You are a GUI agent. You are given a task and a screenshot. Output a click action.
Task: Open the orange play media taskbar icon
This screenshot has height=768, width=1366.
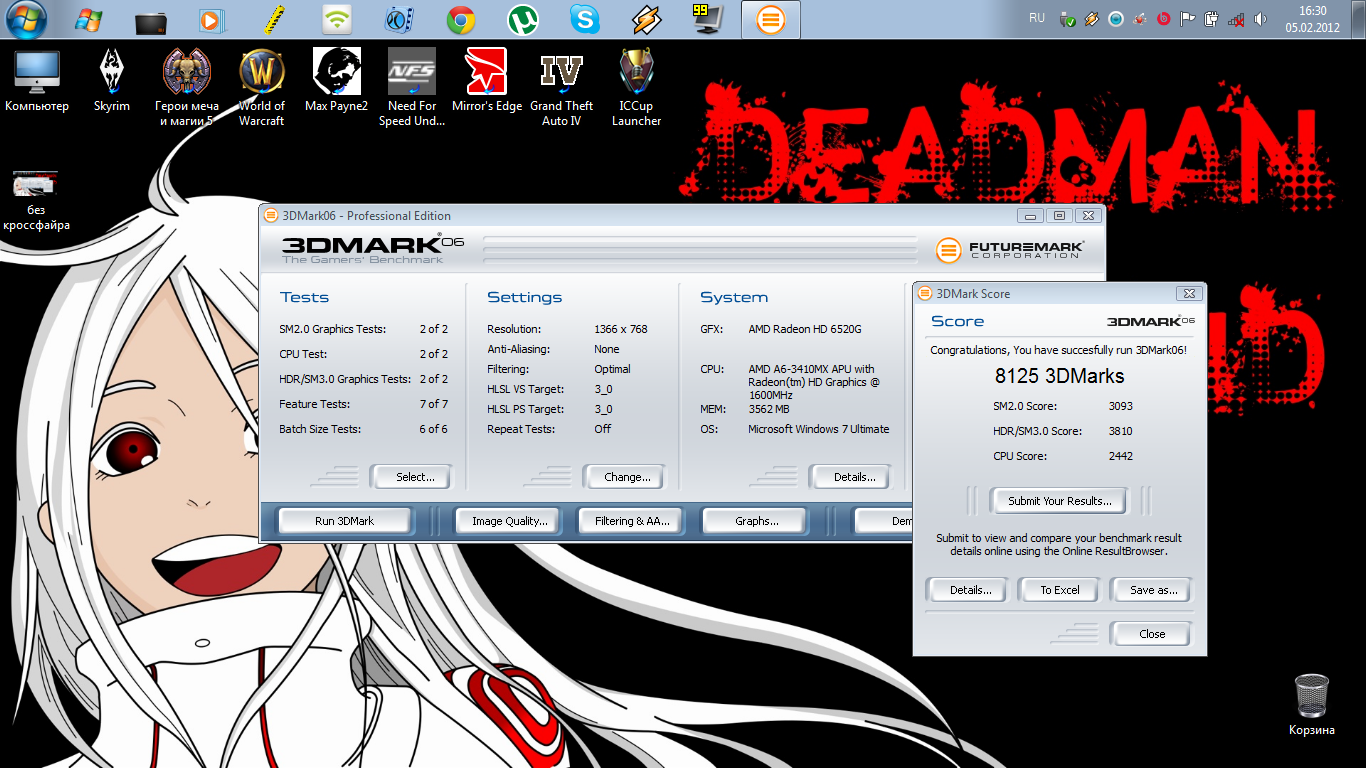coord(213,19)
